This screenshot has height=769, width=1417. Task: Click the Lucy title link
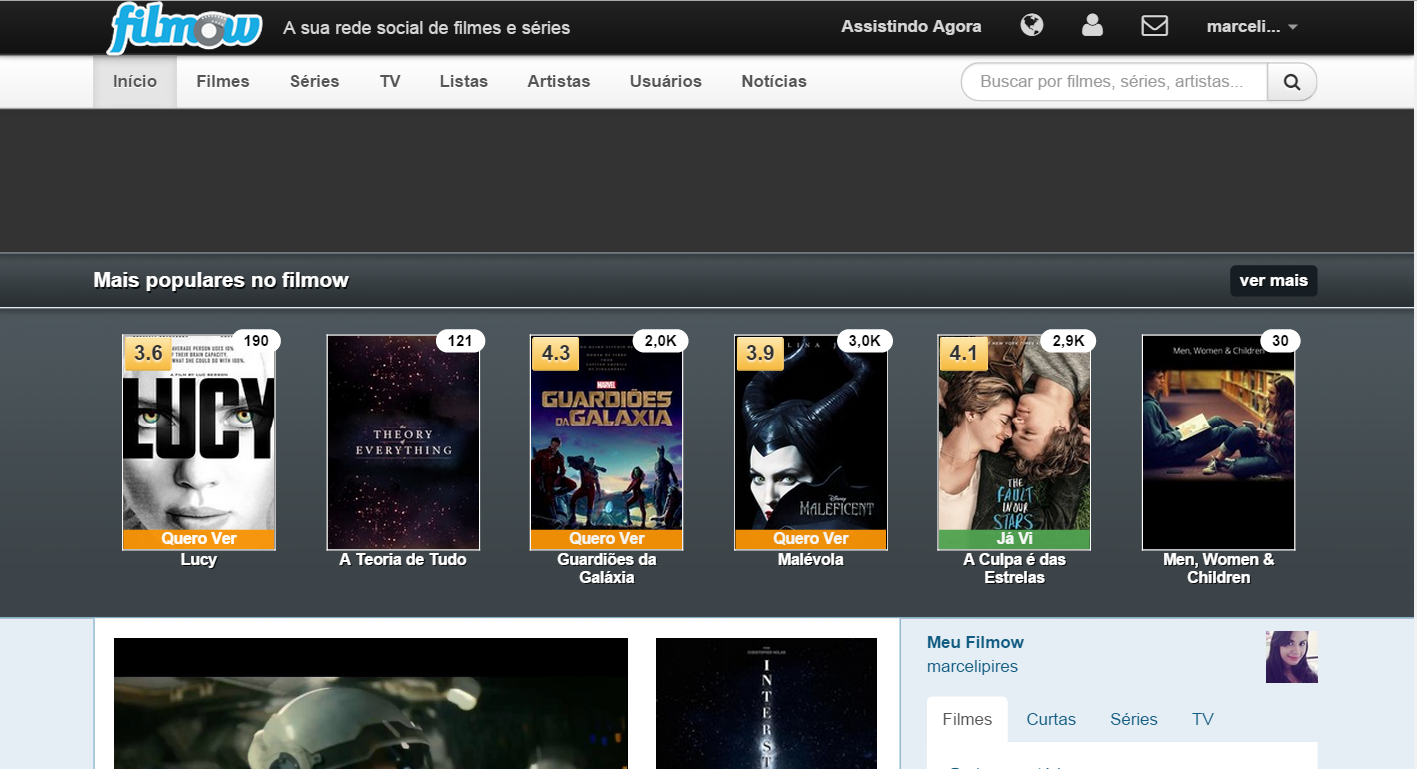199,560
